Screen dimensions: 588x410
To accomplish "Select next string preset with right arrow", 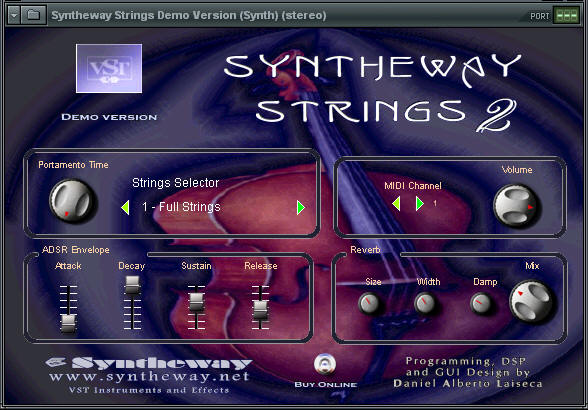I will tap(300, 207).
